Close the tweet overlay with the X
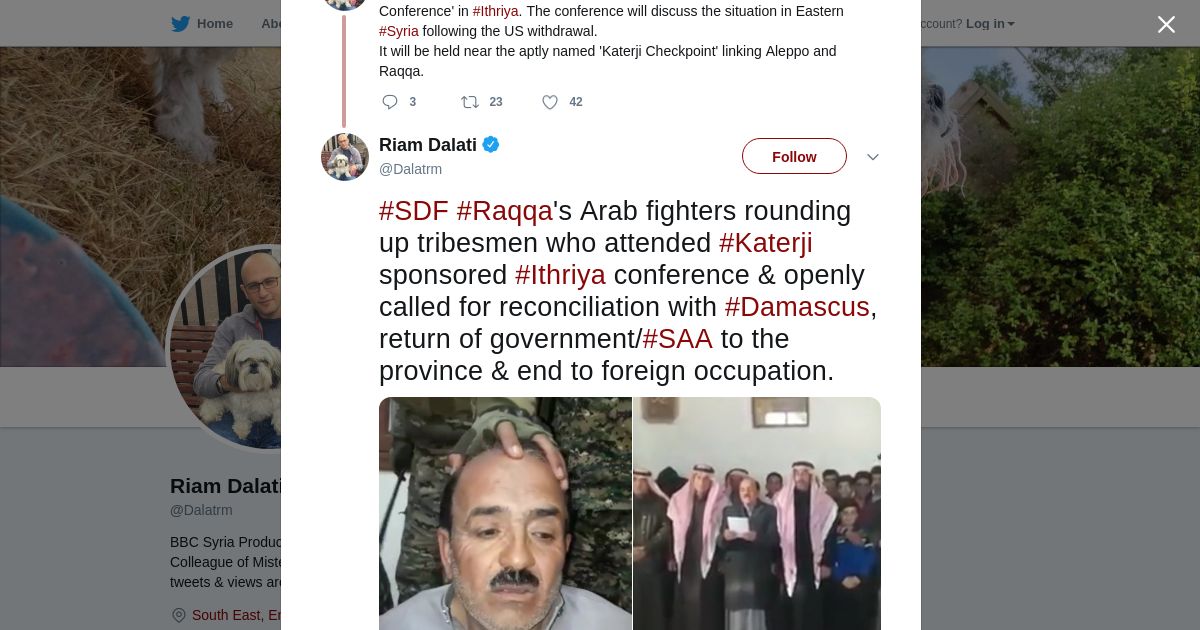The image size is (1200, 630). (x=1166, y=24)
